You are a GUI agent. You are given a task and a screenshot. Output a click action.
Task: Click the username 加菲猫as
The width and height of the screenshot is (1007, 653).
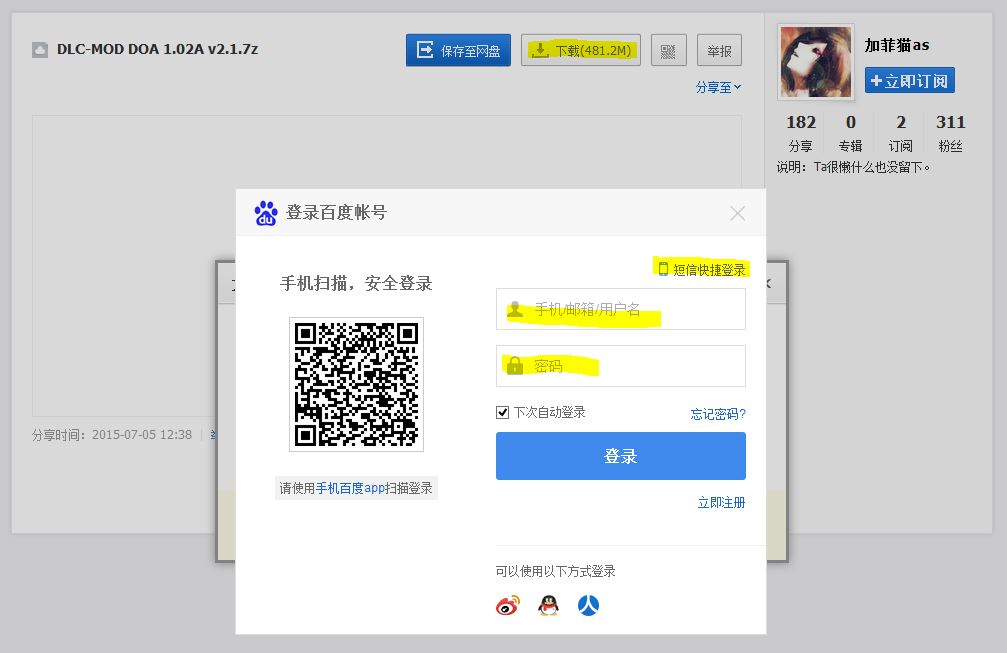click(x=897, y=45)
